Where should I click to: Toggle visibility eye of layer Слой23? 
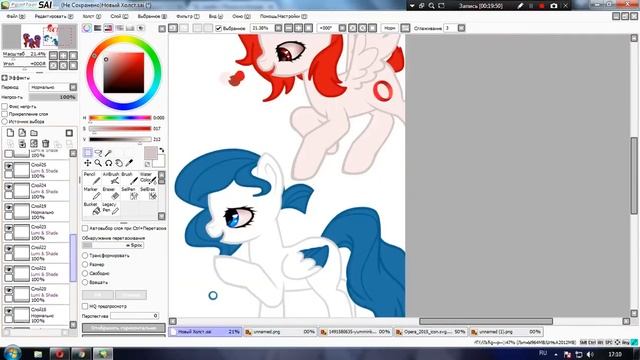click(9, 228)
